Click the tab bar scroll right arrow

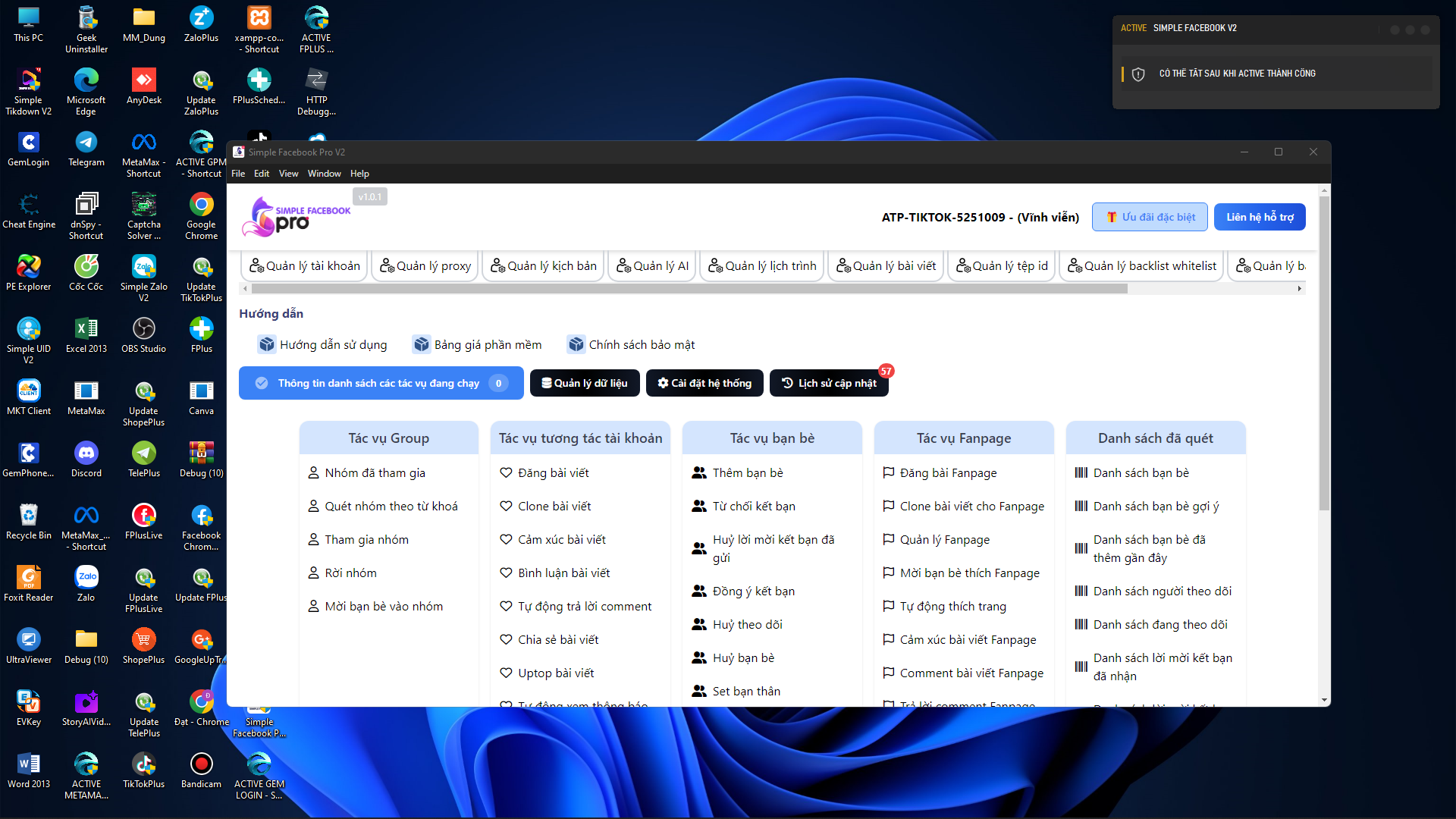click(1299, 288)
